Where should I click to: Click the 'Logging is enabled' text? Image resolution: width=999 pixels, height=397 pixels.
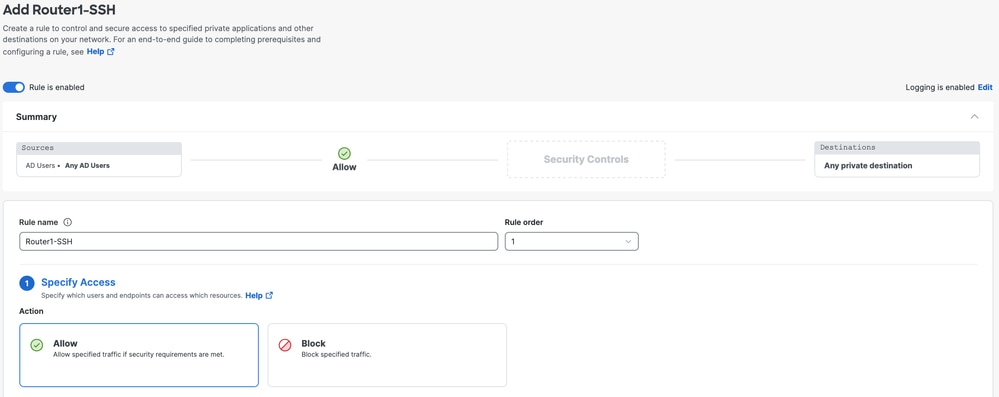940,87
